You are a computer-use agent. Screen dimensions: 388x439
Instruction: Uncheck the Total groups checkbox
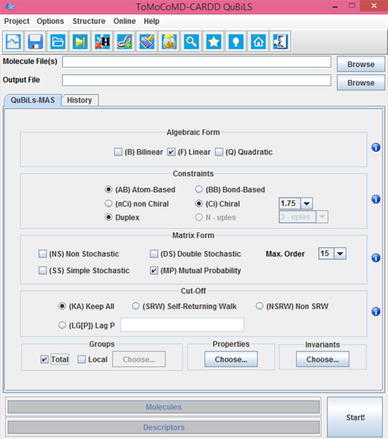[44, 359]
